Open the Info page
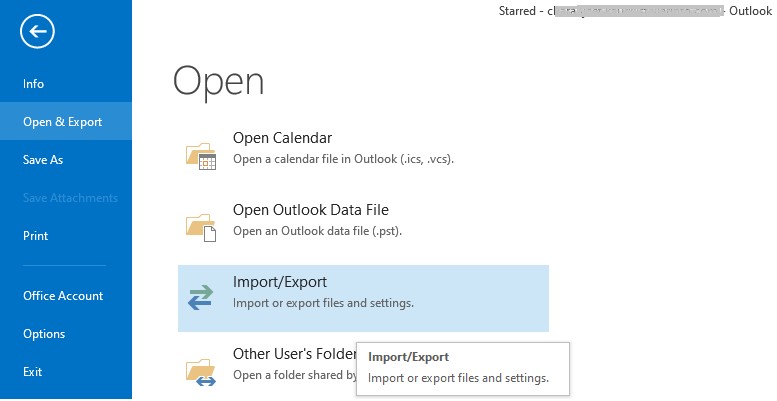This screenshot has height=401, width=777. click(34, 84)
